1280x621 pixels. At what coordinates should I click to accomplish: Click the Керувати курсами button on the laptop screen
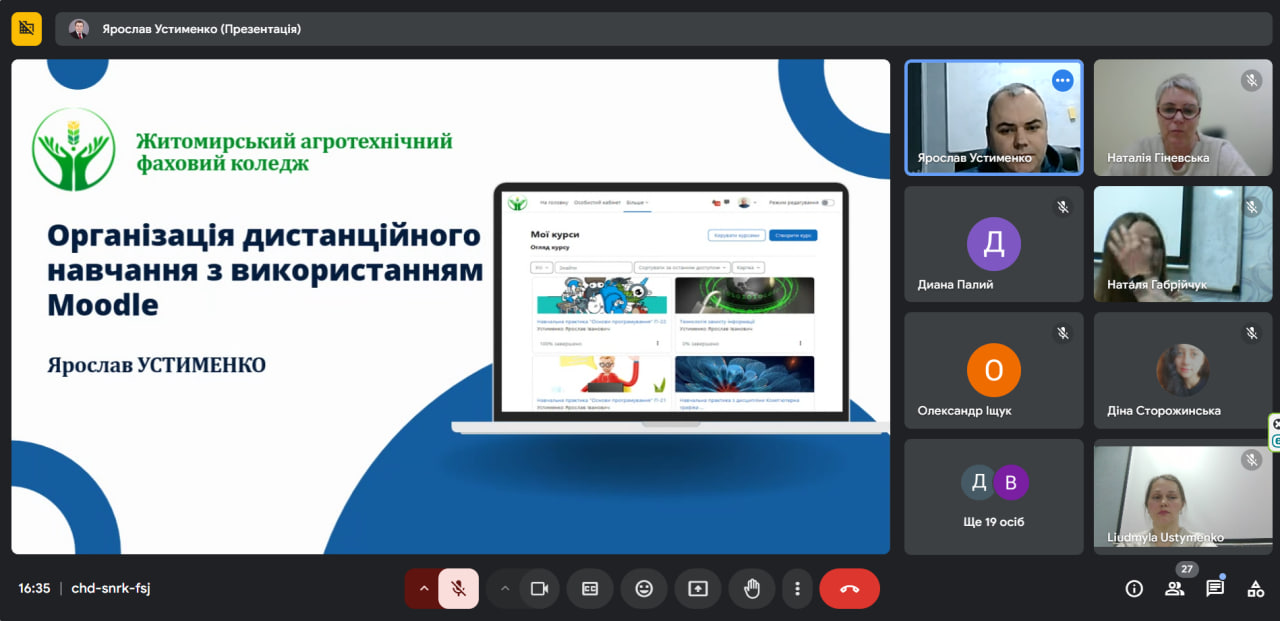[737, 235]
